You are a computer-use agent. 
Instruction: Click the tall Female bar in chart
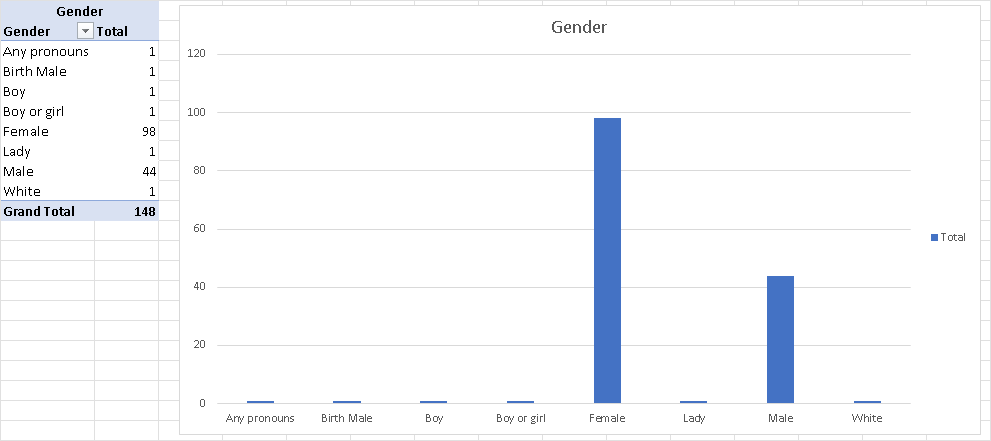[607, 260]
